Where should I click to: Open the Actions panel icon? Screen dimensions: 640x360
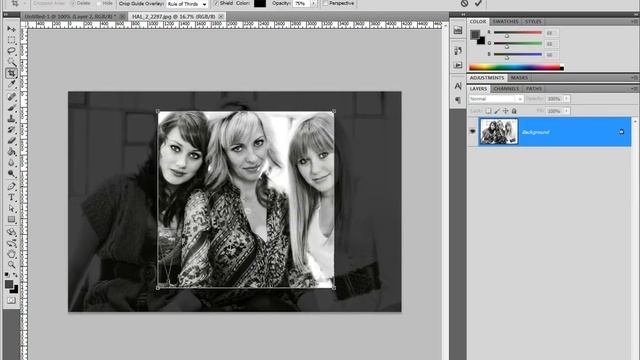[458, 65]
